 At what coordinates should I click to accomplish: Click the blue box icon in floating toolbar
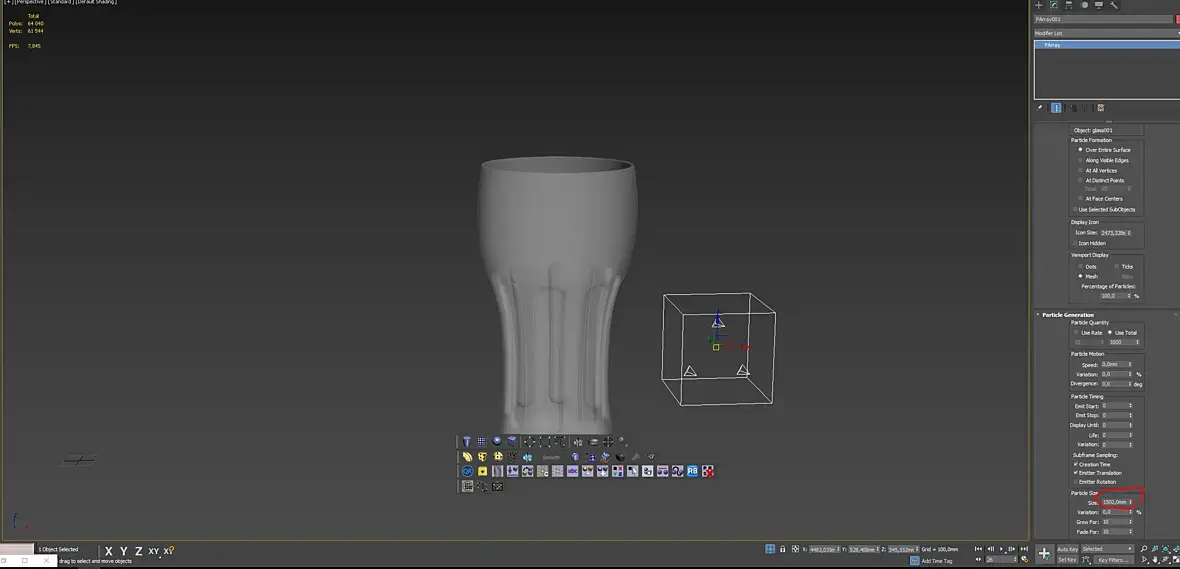pos(512,442)
